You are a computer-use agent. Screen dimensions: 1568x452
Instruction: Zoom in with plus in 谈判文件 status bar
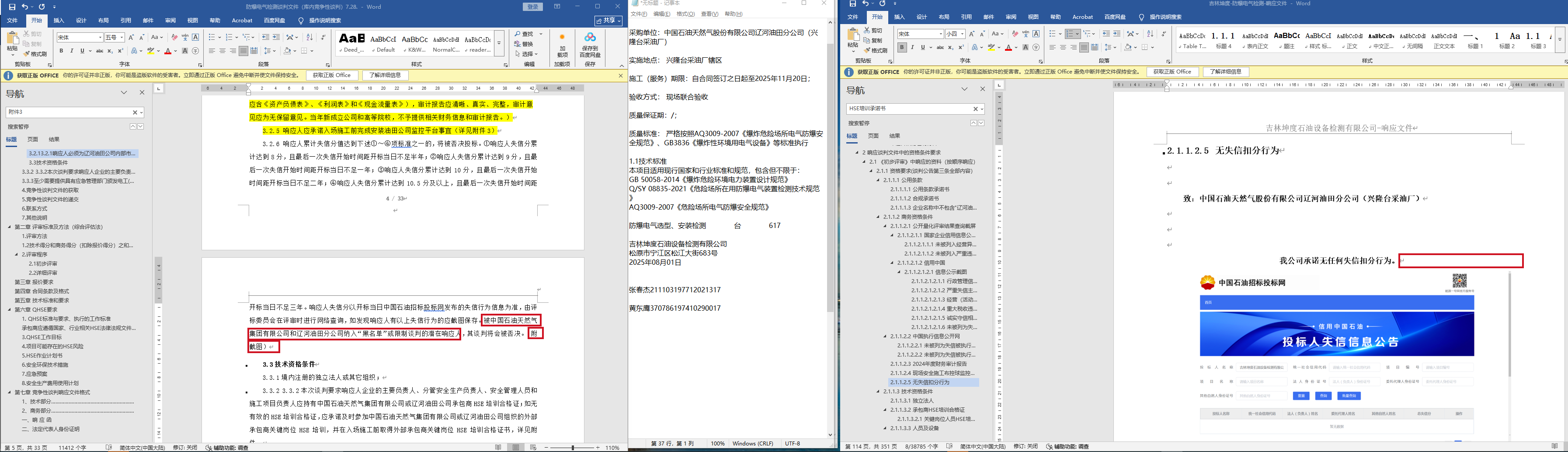point(598,448)
